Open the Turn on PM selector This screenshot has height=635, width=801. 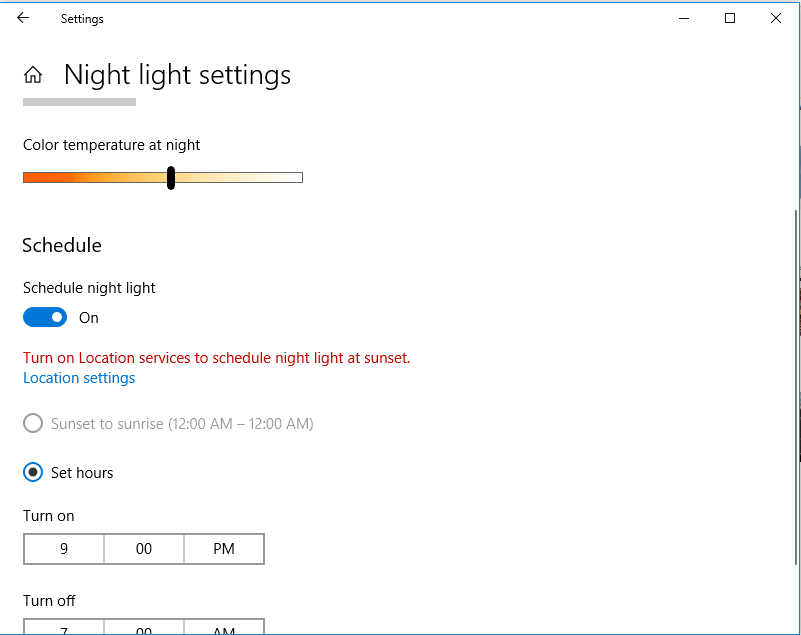224,549
